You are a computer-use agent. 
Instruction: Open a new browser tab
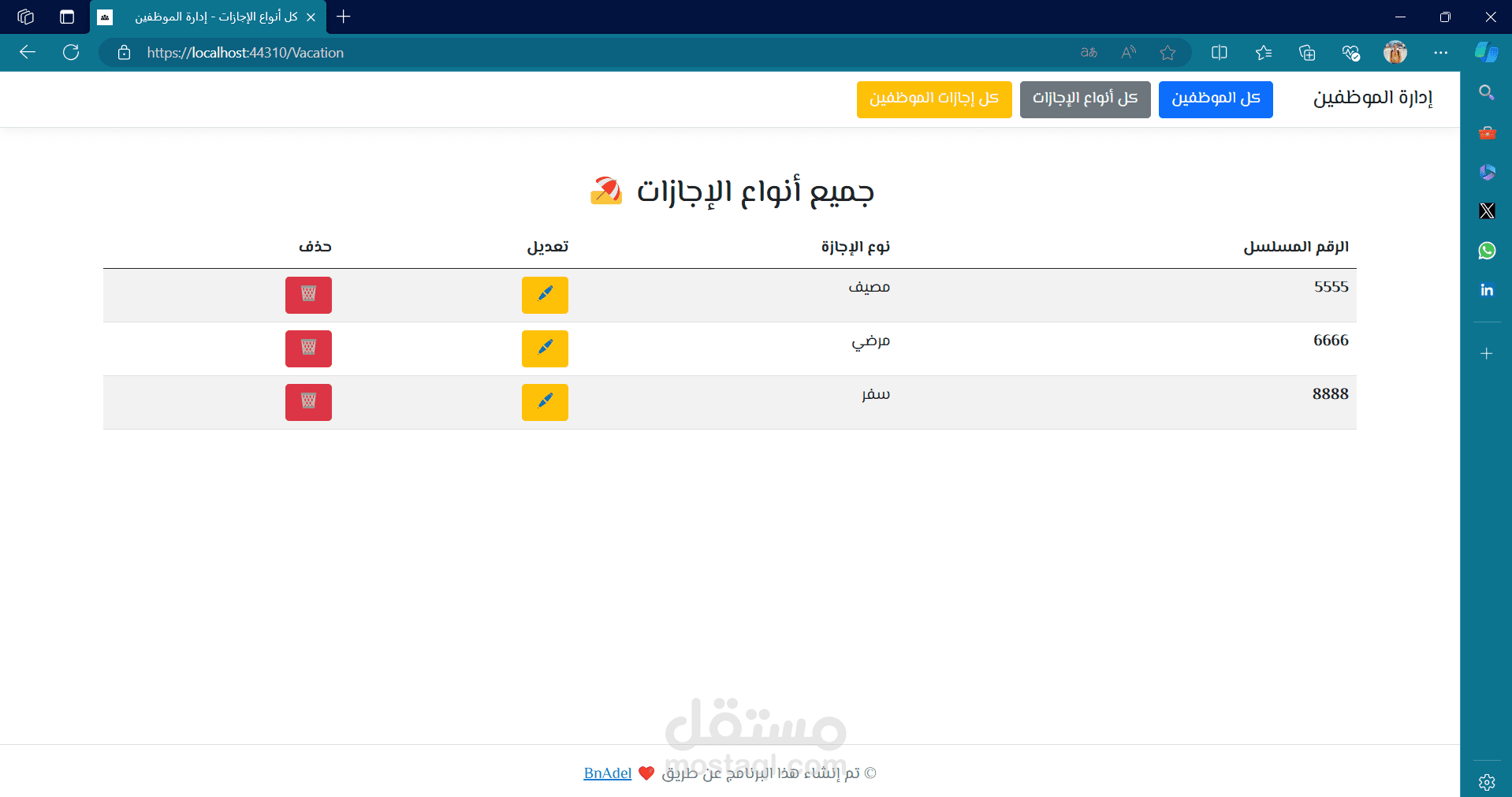tap(344, 17)
